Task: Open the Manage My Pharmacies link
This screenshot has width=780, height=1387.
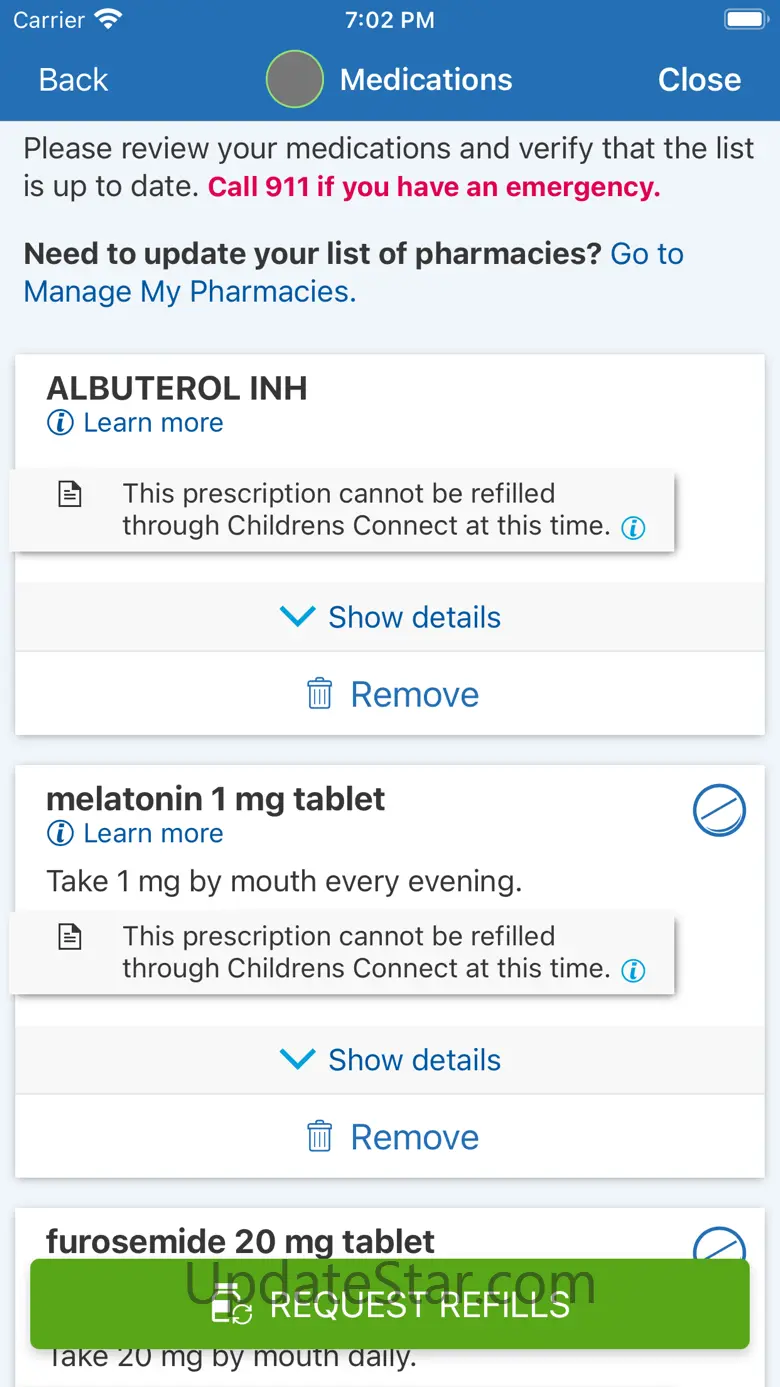Action: coord(190,291)
